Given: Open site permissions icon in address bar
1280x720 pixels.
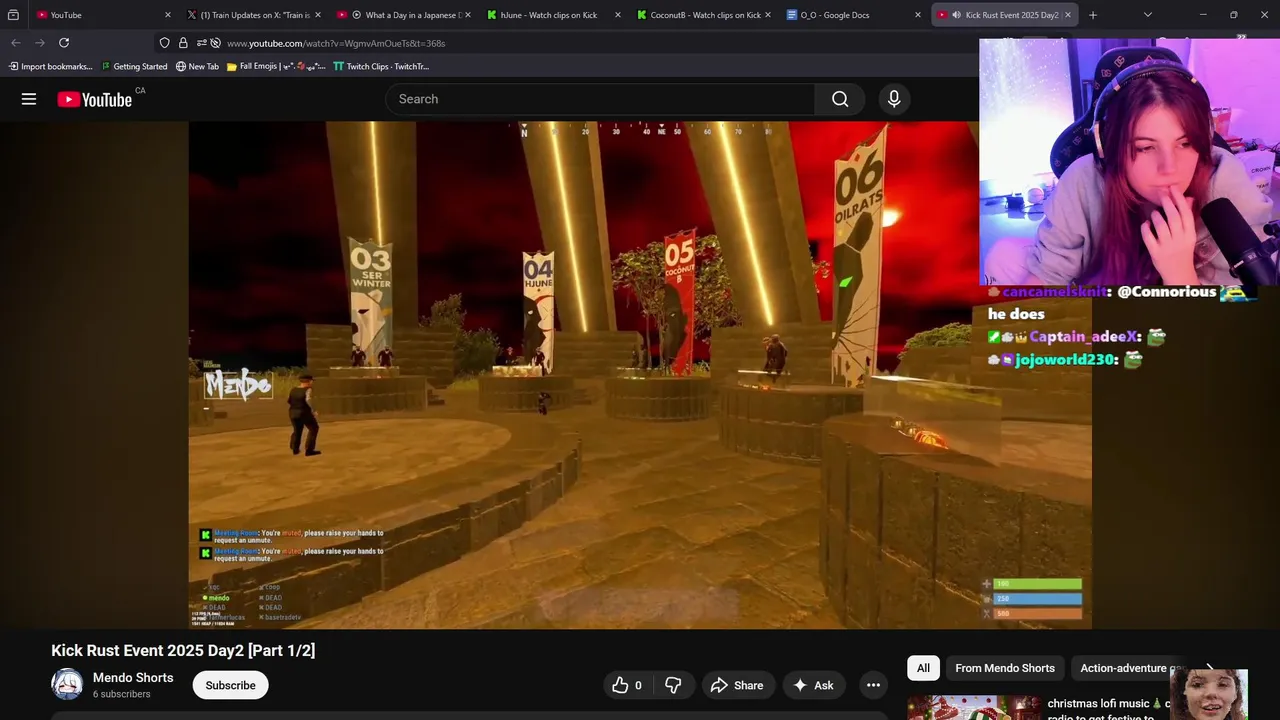Looking at the screenshot, I should (x=201, y=43).
